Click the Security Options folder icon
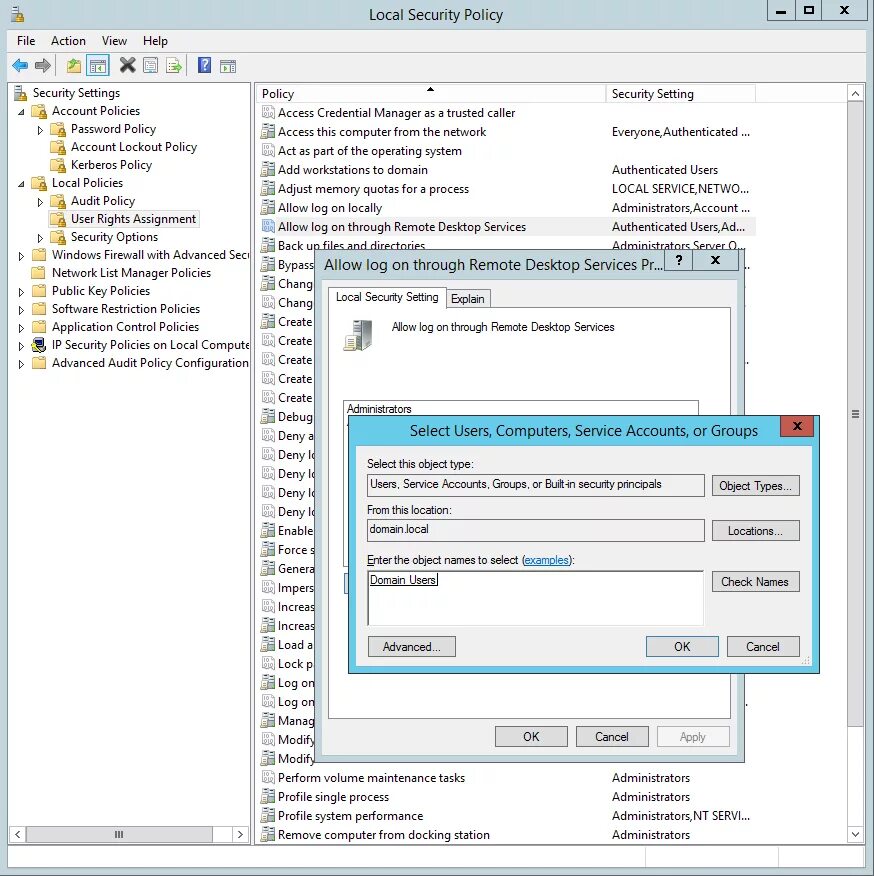This screenshot has height=876, width=874. click(x=58, y=237)
